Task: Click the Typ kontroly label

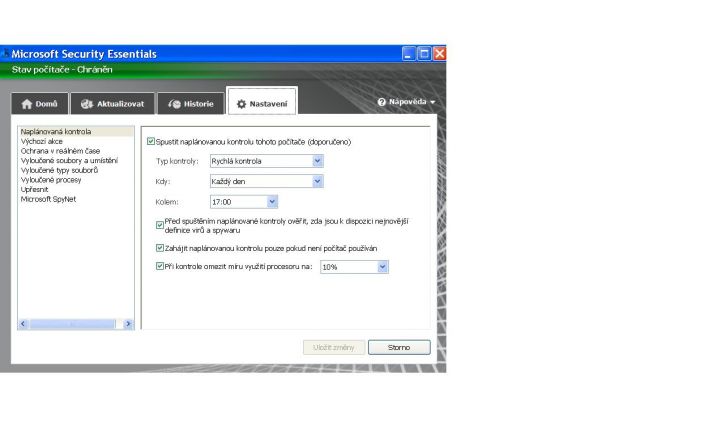Action: coord(177,161)
